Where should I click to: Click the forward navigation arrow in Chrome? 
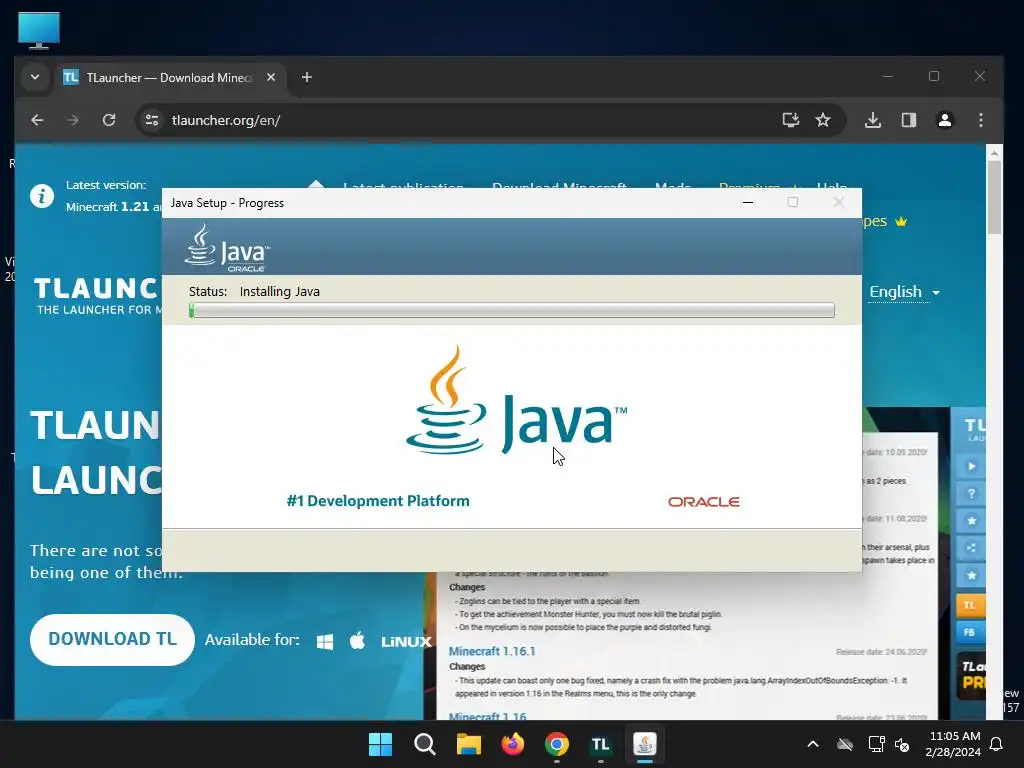(x=72, y=120)
